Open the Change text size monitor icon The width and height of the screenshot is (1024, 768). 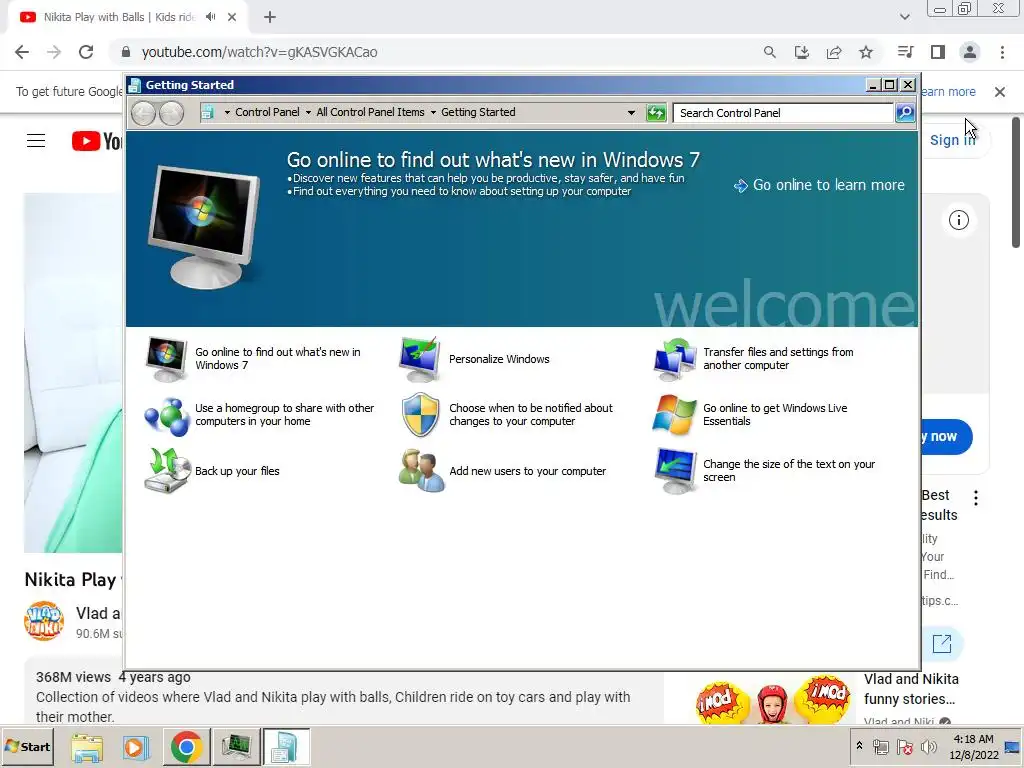pos(675,471)
